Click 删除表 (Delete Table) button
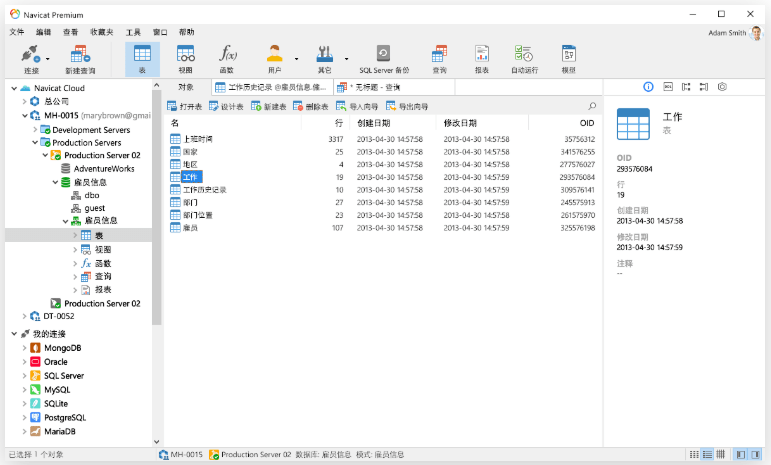 (x=311, y=106)
